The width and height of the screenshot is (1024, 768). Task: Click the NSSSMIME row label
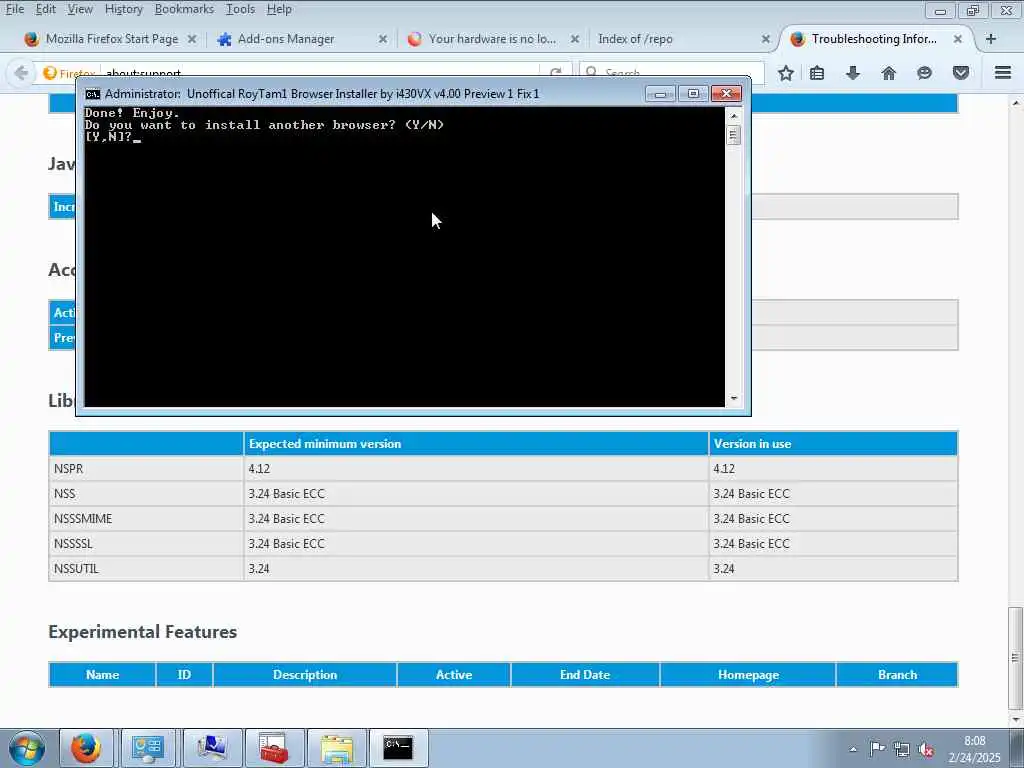(x=83, y=519)
